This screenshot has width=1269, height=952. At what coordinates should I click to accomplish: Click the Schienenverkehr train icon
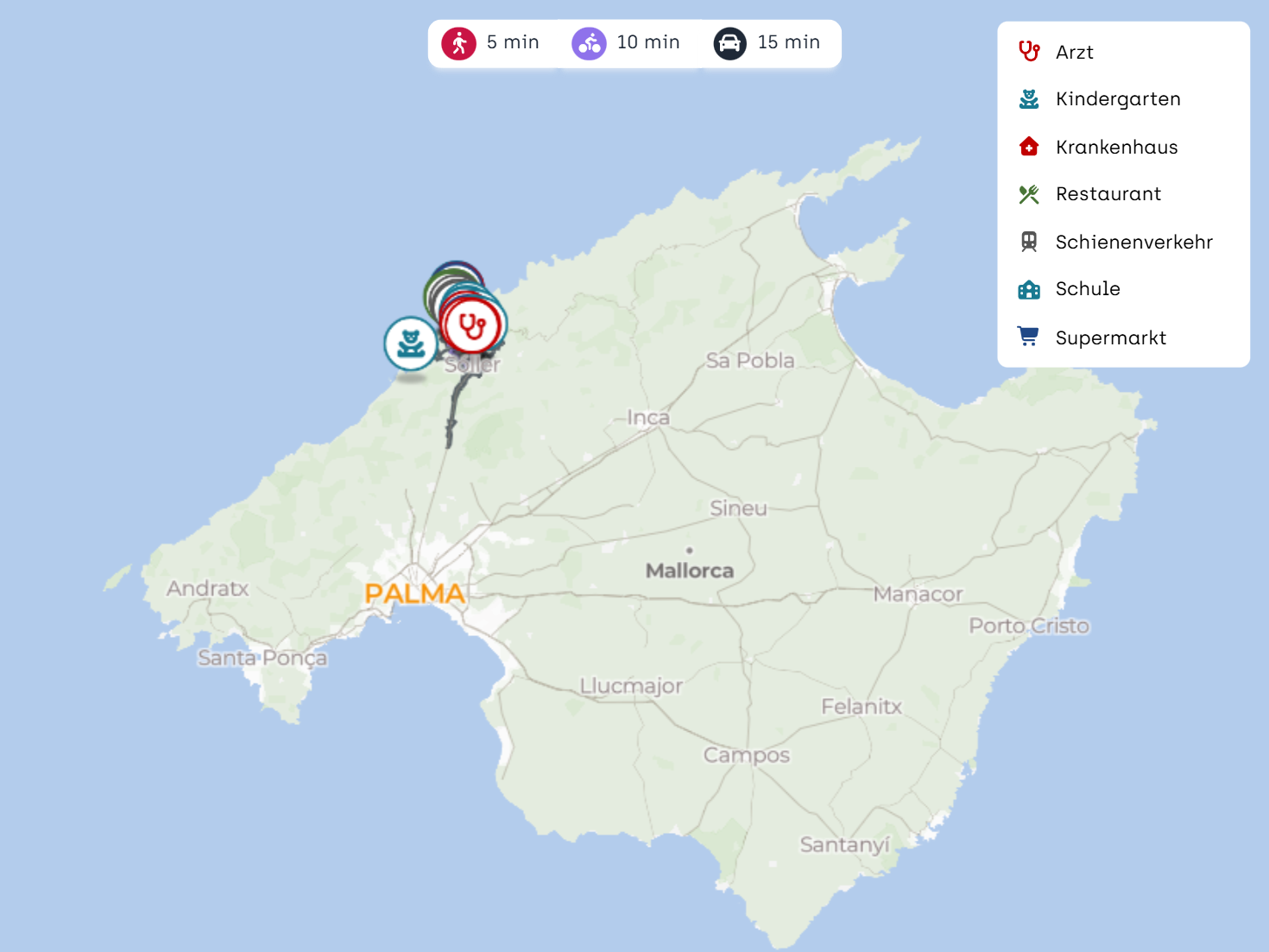1028,242
